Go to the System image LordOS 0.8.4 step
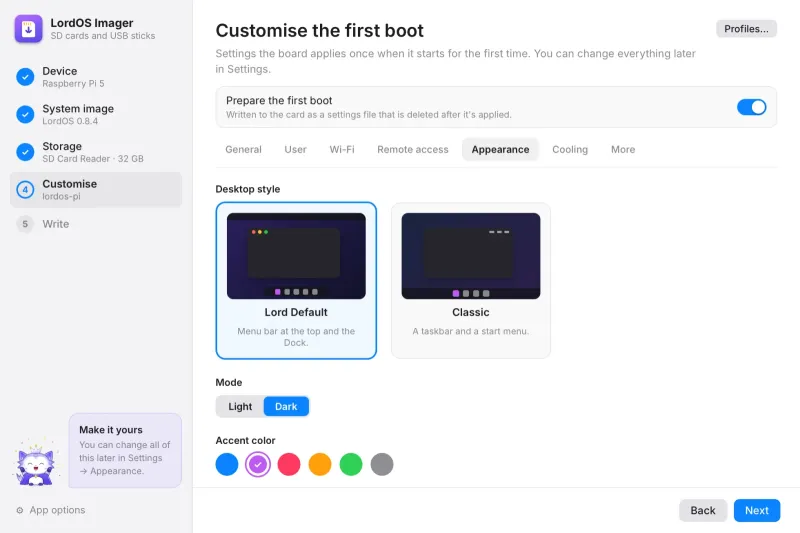Viewport: 800px width, 533px height. [x=96, y=114]
